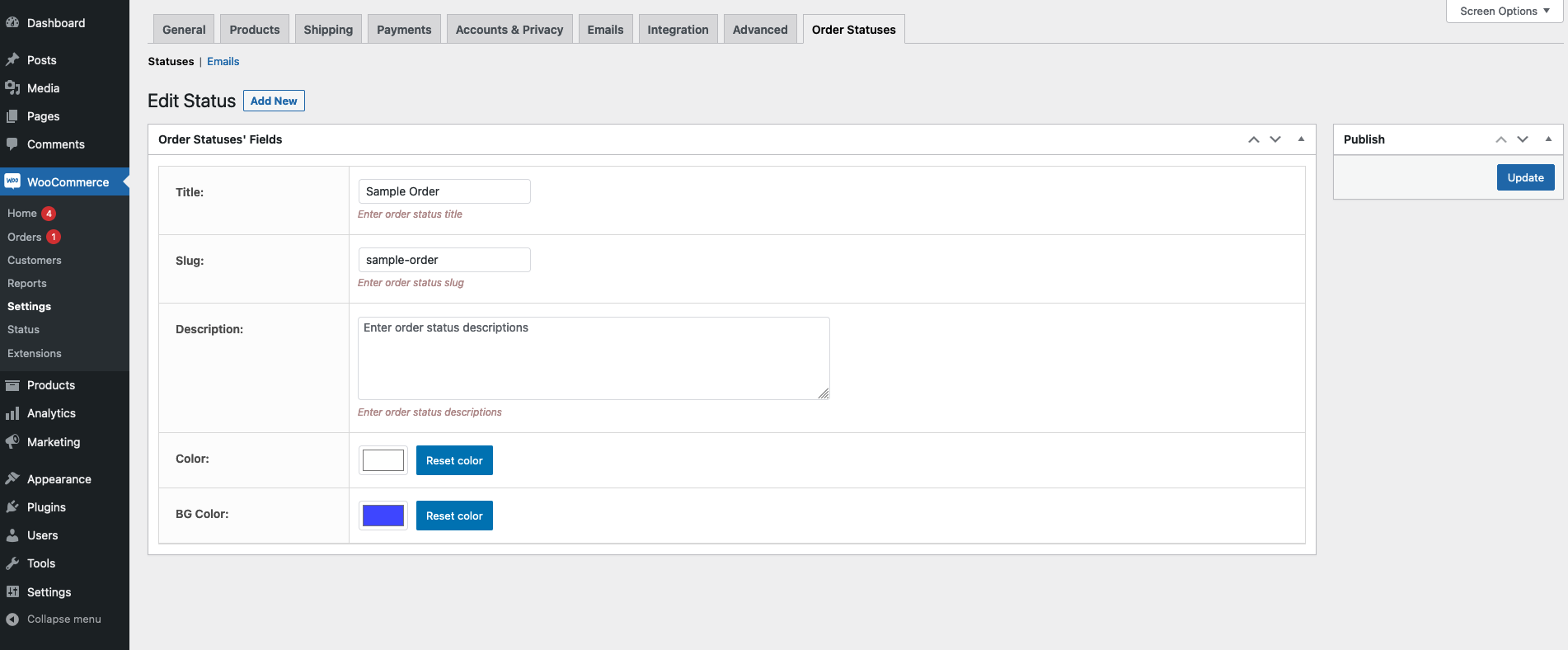1568x650 pixels.
Task: Click the Posts pin icon
Action: 12,59
